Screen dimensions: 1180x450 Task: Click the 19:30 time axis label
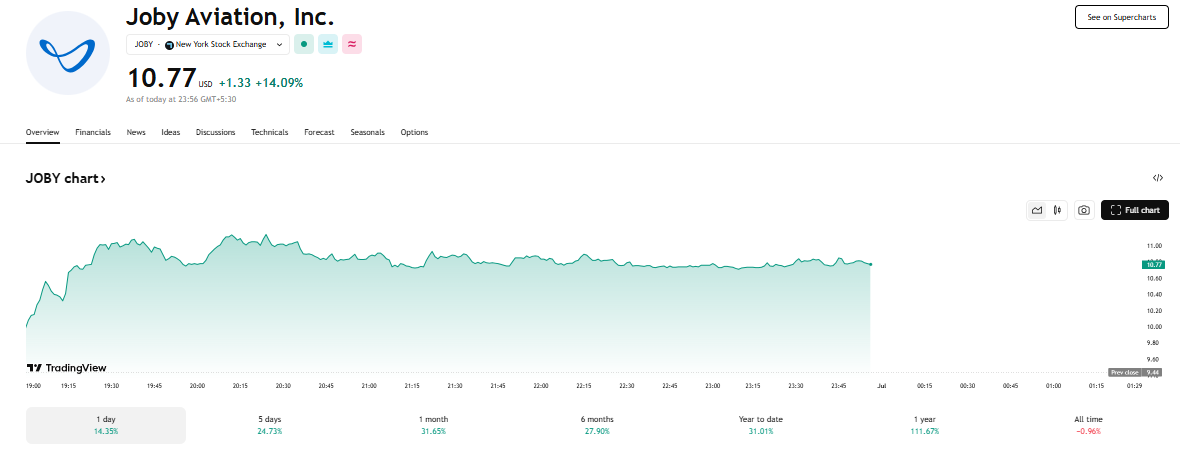[111, 385]
